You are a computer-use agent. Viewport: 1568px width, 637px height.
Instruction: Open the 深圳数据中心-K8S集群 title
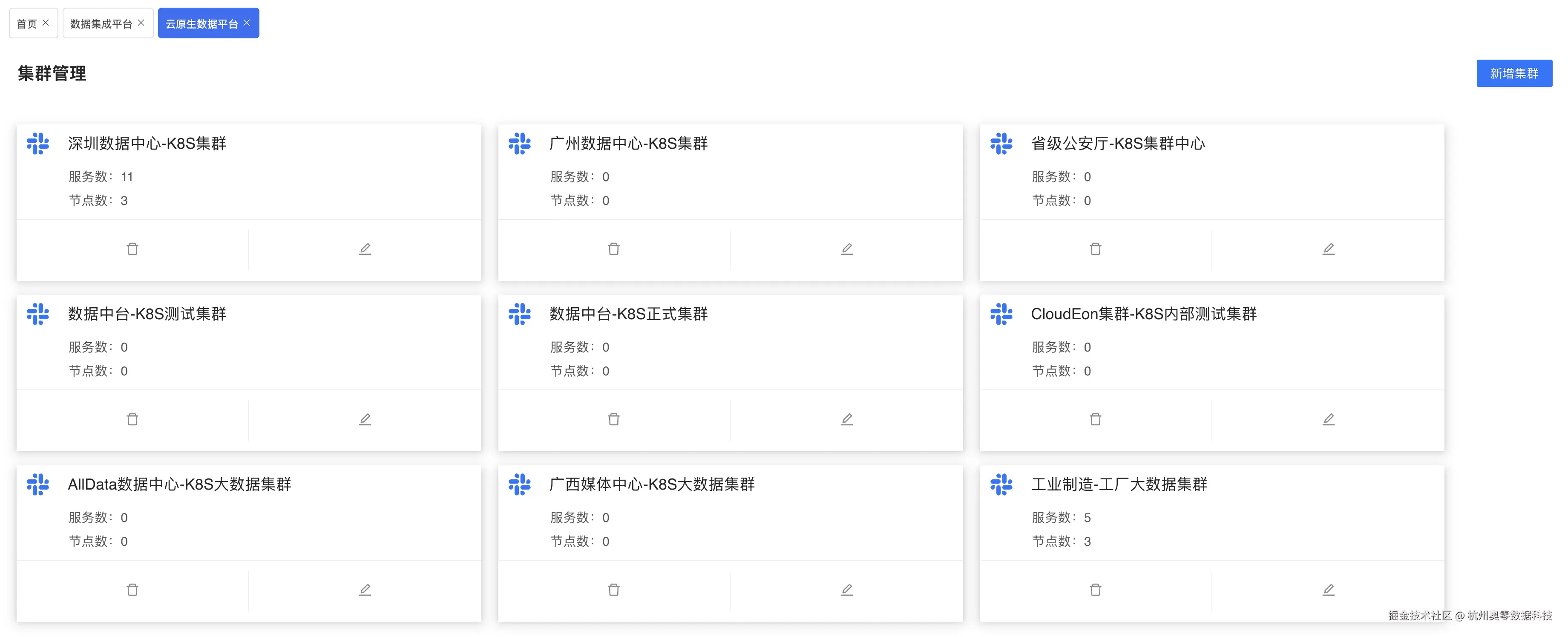click(147, 144)
